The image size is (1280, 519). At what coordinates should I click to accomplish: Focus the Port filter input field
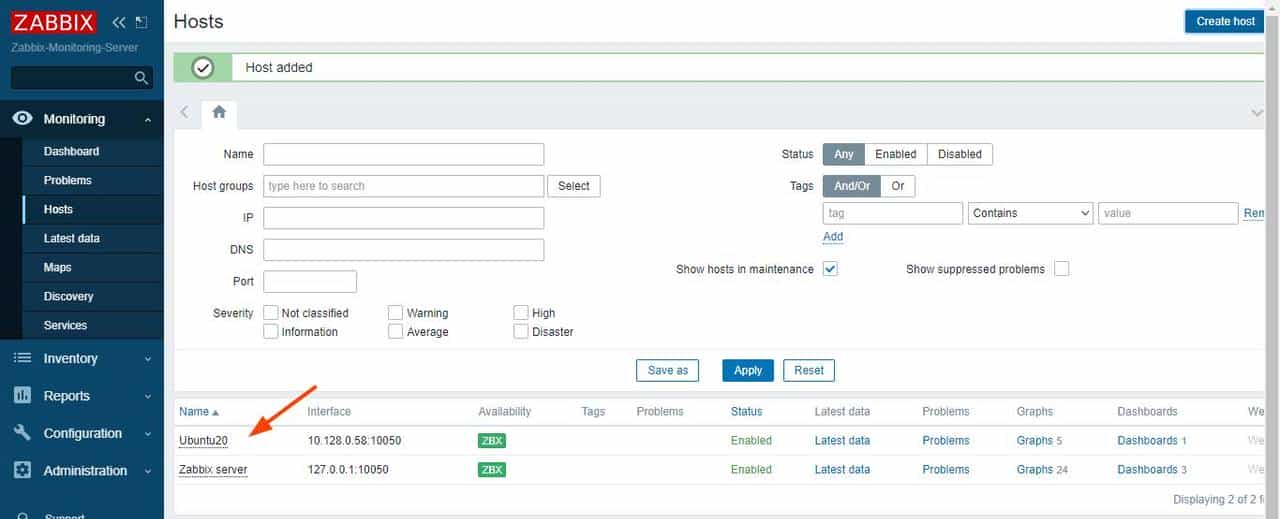310,282
